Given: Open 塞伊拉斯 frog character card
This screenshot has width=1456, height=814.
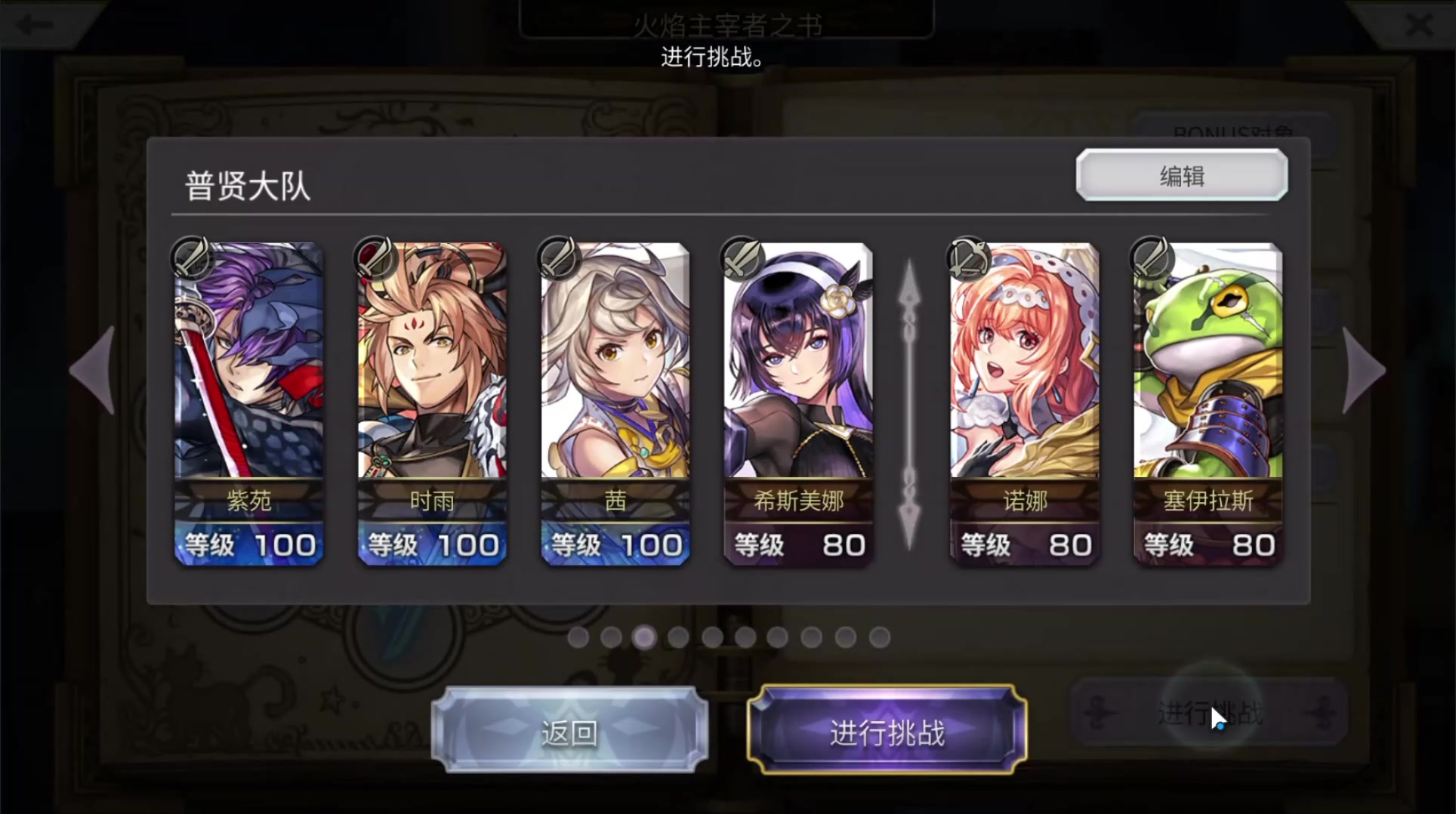Looking at the screenshot, I should tap(1208, 403).
